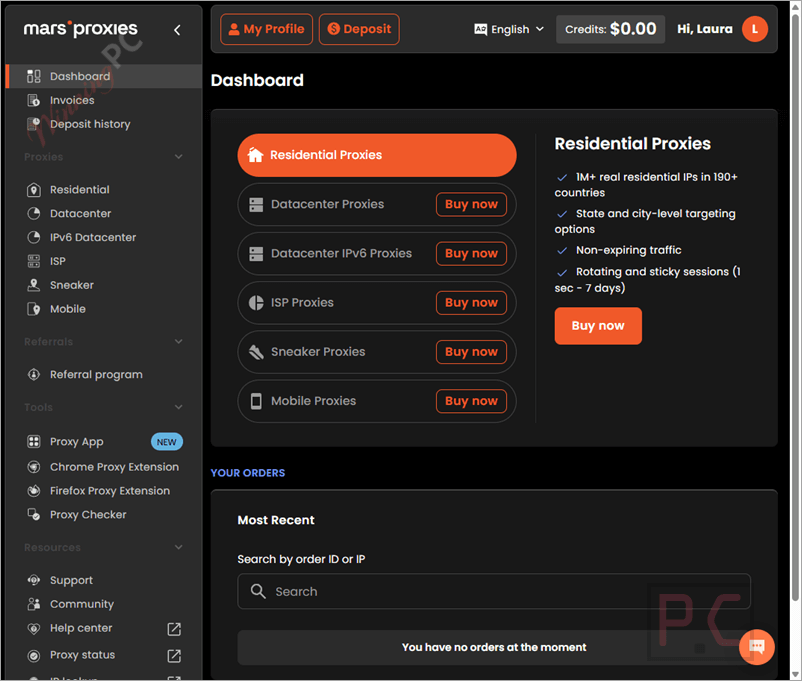The image size is (802, 681).
Task: Click the Referral program icon
Action: click(x=34, y=375)
